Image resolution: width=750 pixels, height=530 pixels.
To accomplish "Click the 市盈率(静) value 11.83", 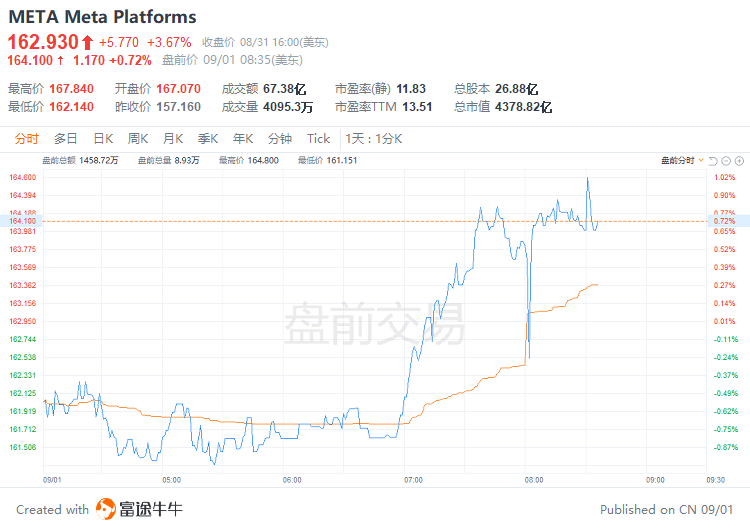I will 411,89.
